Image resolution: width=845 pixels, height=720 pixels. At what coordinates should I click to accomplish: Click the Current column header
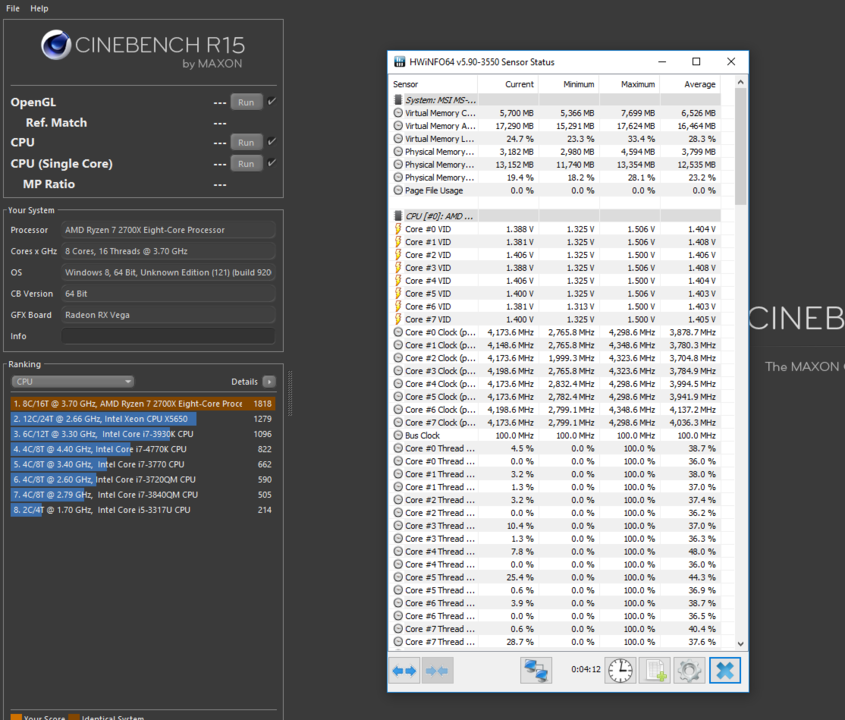(x=508, y=85)
